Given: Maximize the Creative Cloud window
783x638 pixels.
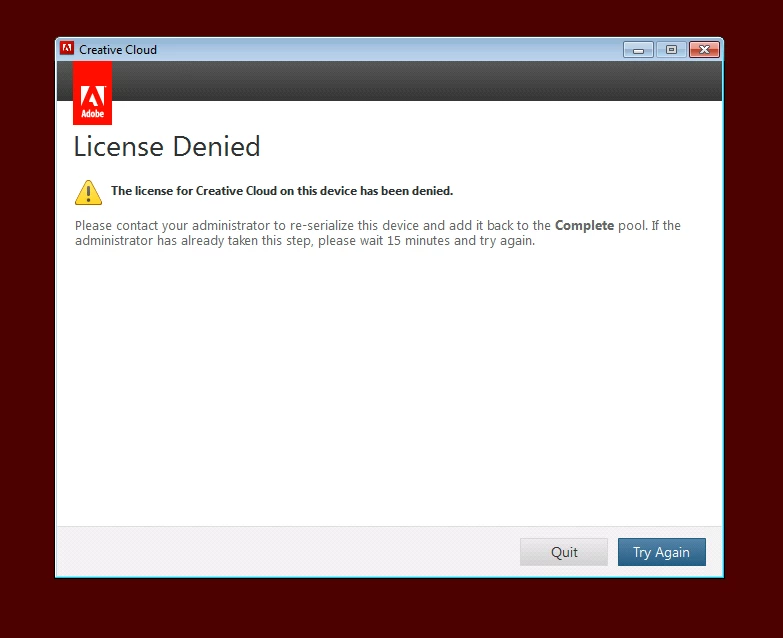Looking at the screenshot, I should [x=671, y=49].
